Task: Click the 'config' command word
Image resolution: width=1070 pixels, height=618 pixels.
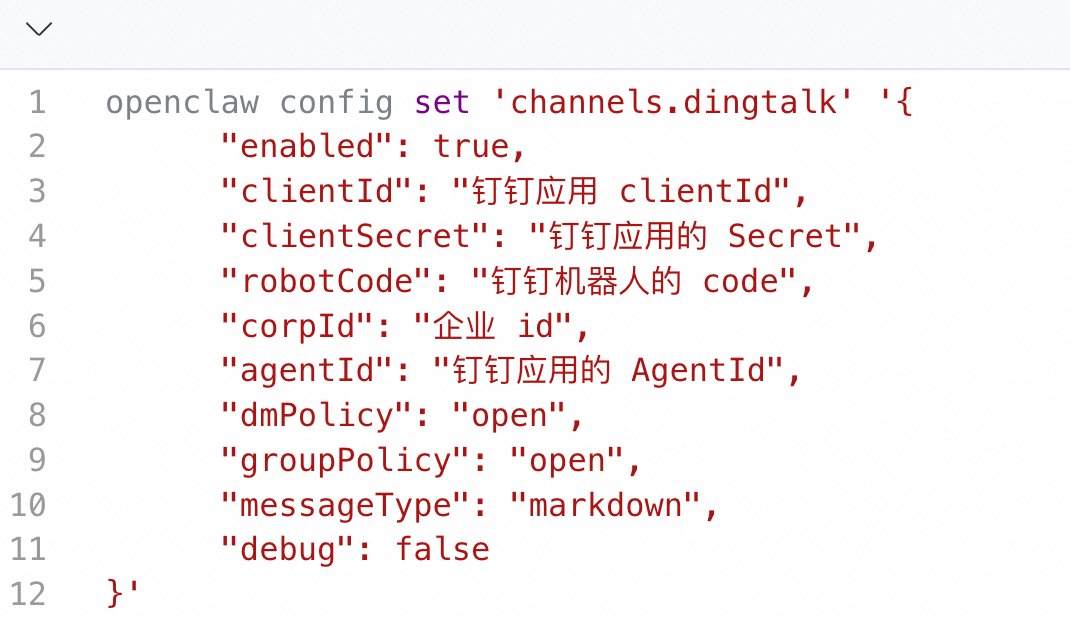Action: point(336,104)
